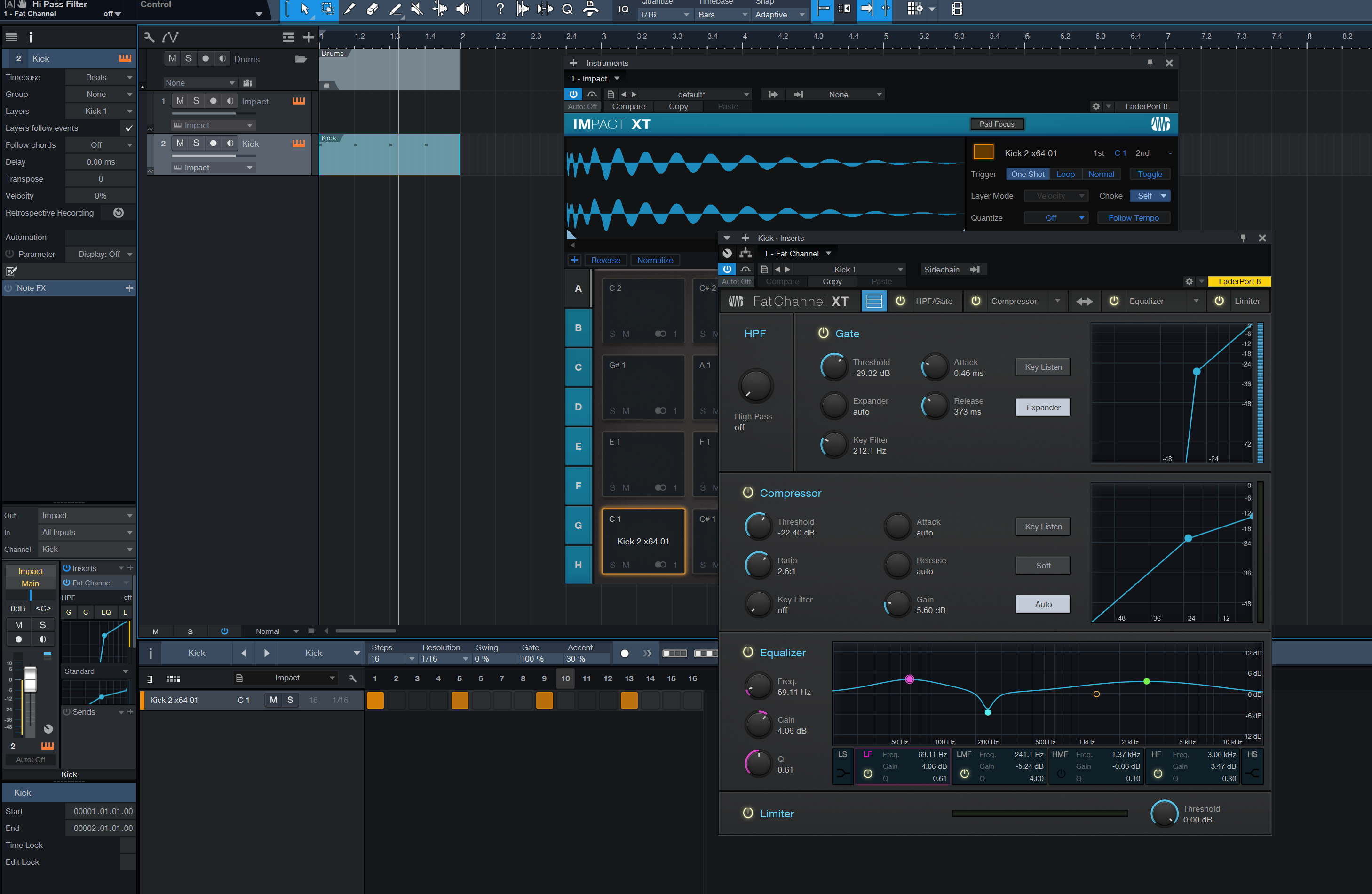Open the video player filmstrip icon
This screenshot has height=894, width=1372.
click(957, 8)
